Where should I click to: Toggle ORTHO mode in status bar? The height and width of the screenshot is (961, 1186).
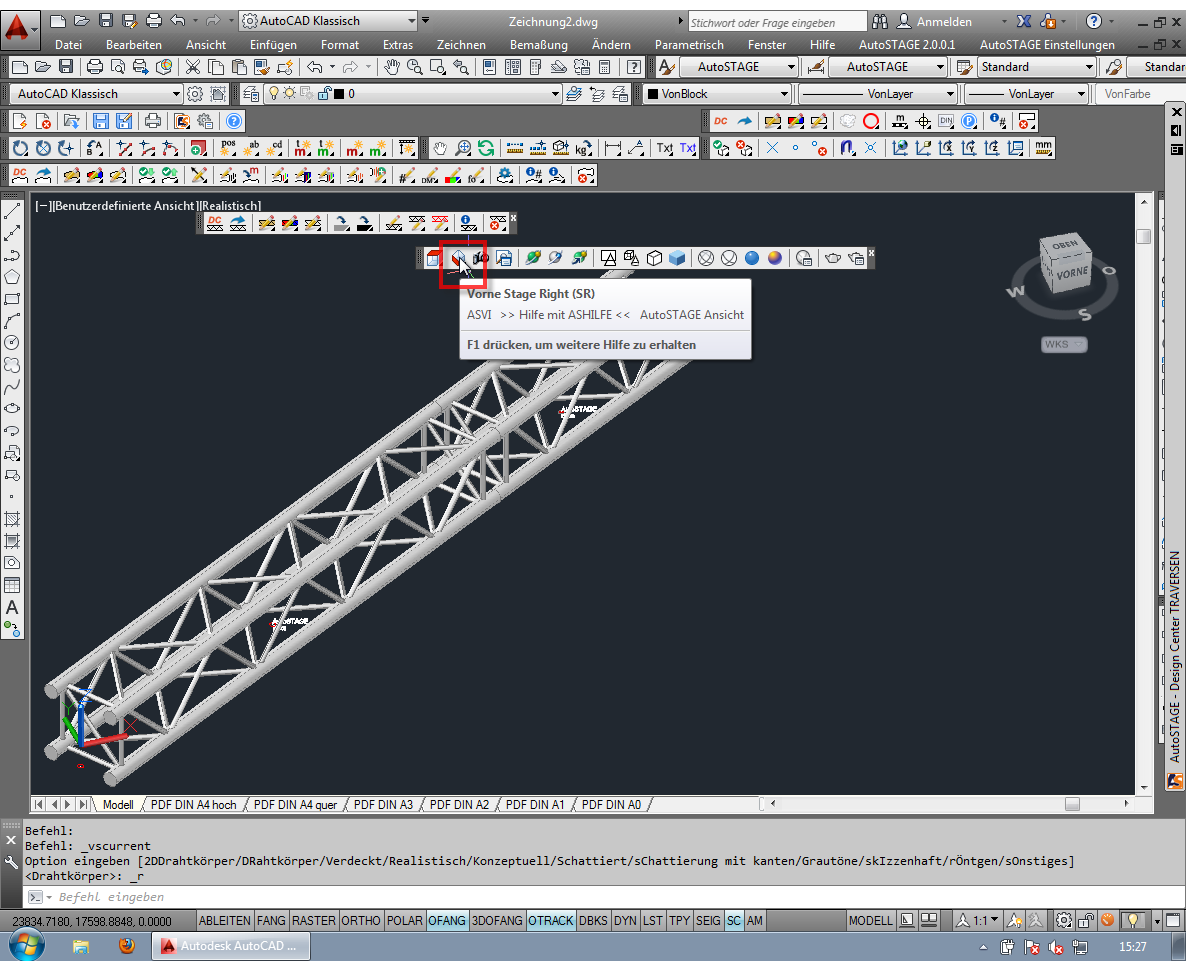point(360,920)
